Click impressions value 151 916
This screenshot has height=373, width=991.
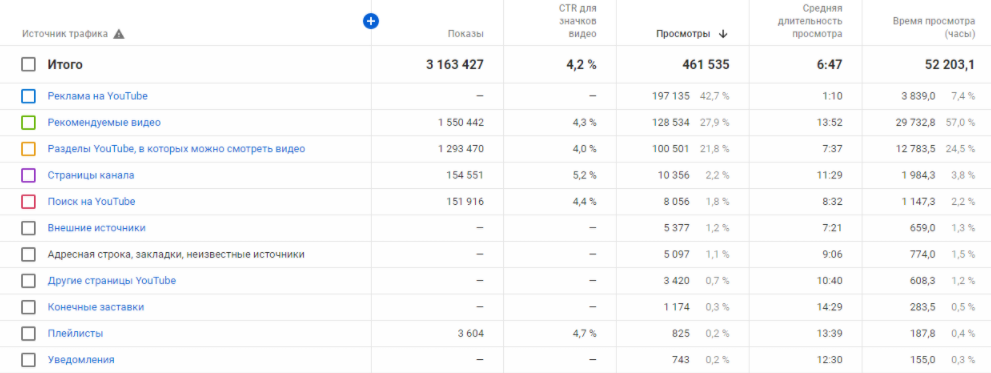click(x=465, y=202)
